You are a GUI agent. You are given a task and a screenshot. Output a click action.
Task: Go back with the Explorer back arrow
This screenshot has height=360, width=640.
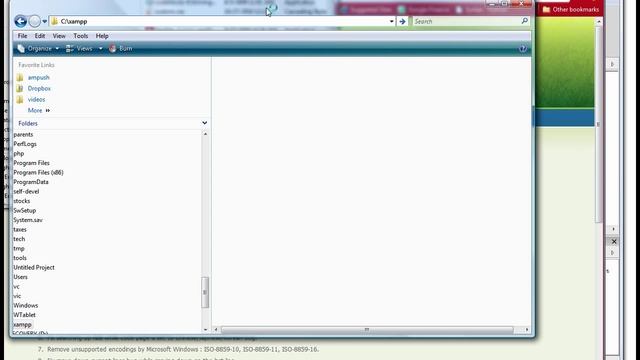coord(20,21)
